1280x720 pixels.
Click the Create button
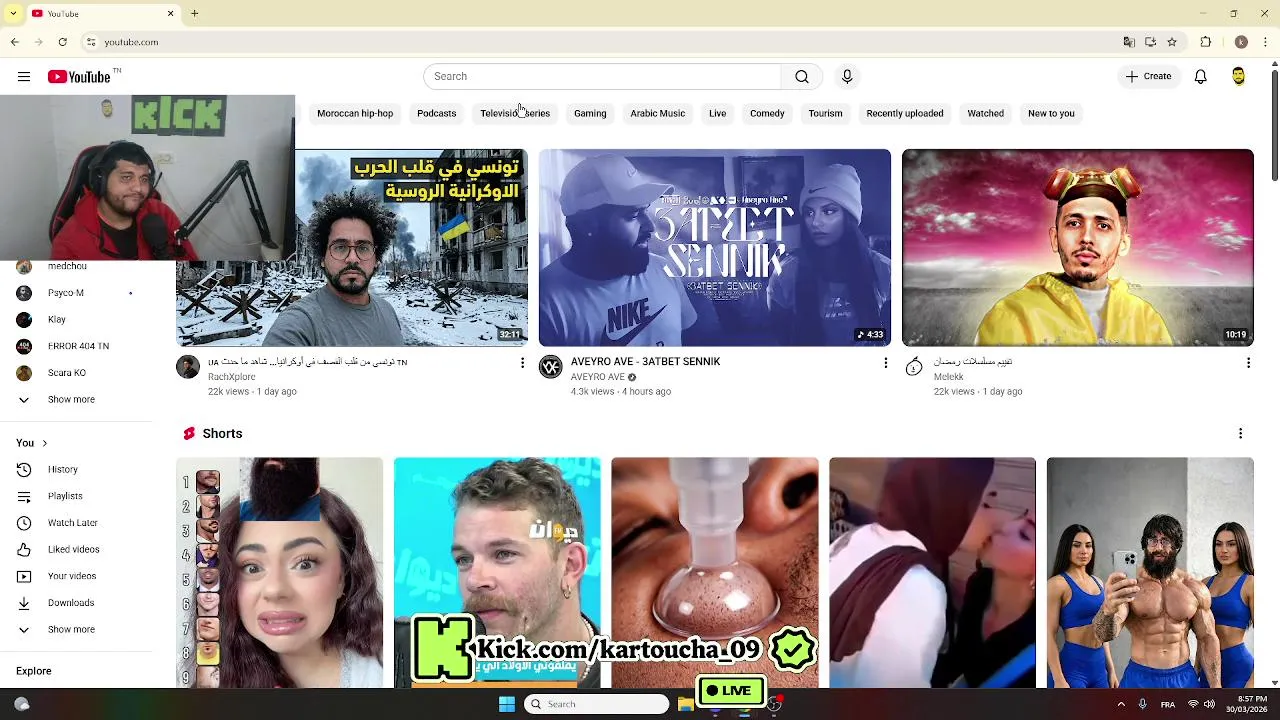[x=1148, y=77]
